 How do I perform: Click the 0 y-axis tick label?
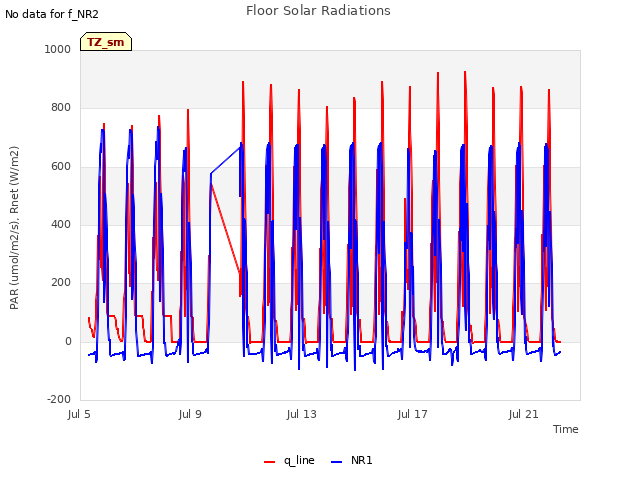click(68, 341)
